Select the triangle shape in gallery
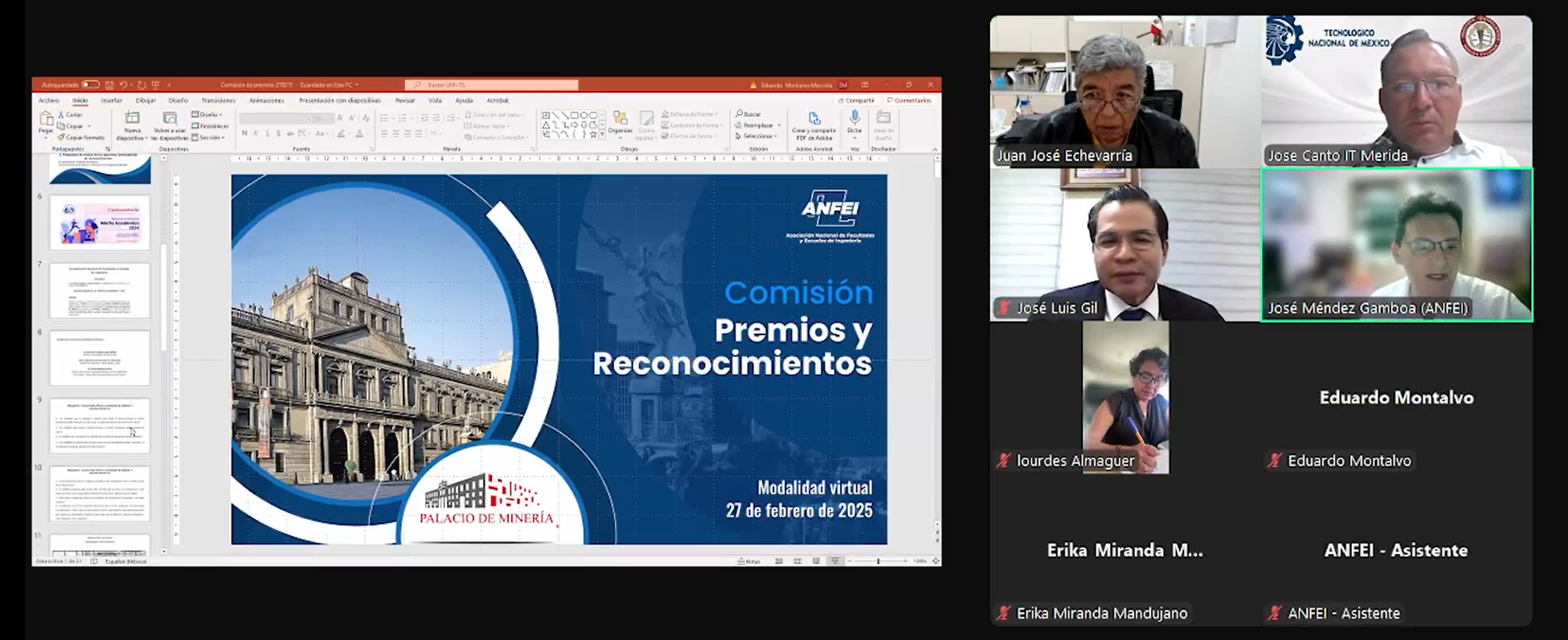Screen dimensions: 1568x640 tap(546, 124)
